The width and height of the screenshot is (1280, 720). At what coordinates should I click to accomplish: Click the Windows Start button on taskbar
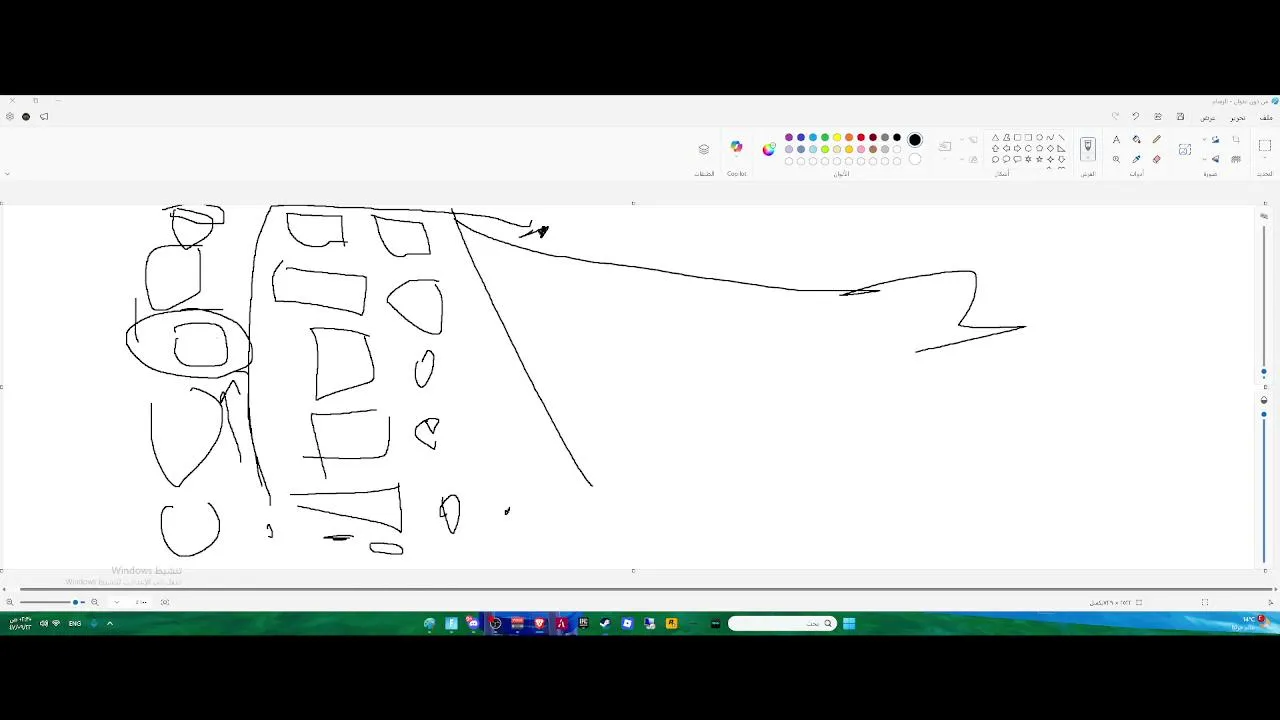tap(849, 624)
